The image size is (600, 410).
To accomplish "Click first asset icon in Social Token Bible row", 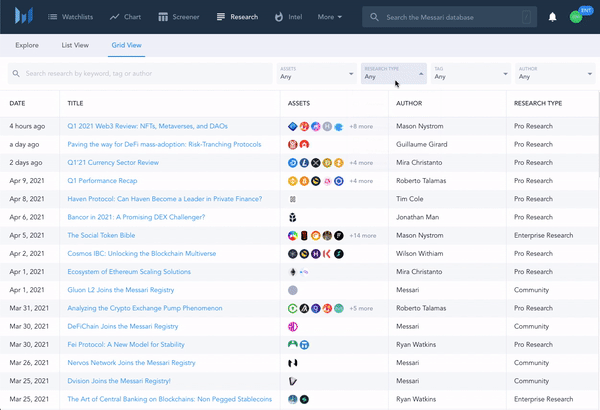I will pos(293,235).
